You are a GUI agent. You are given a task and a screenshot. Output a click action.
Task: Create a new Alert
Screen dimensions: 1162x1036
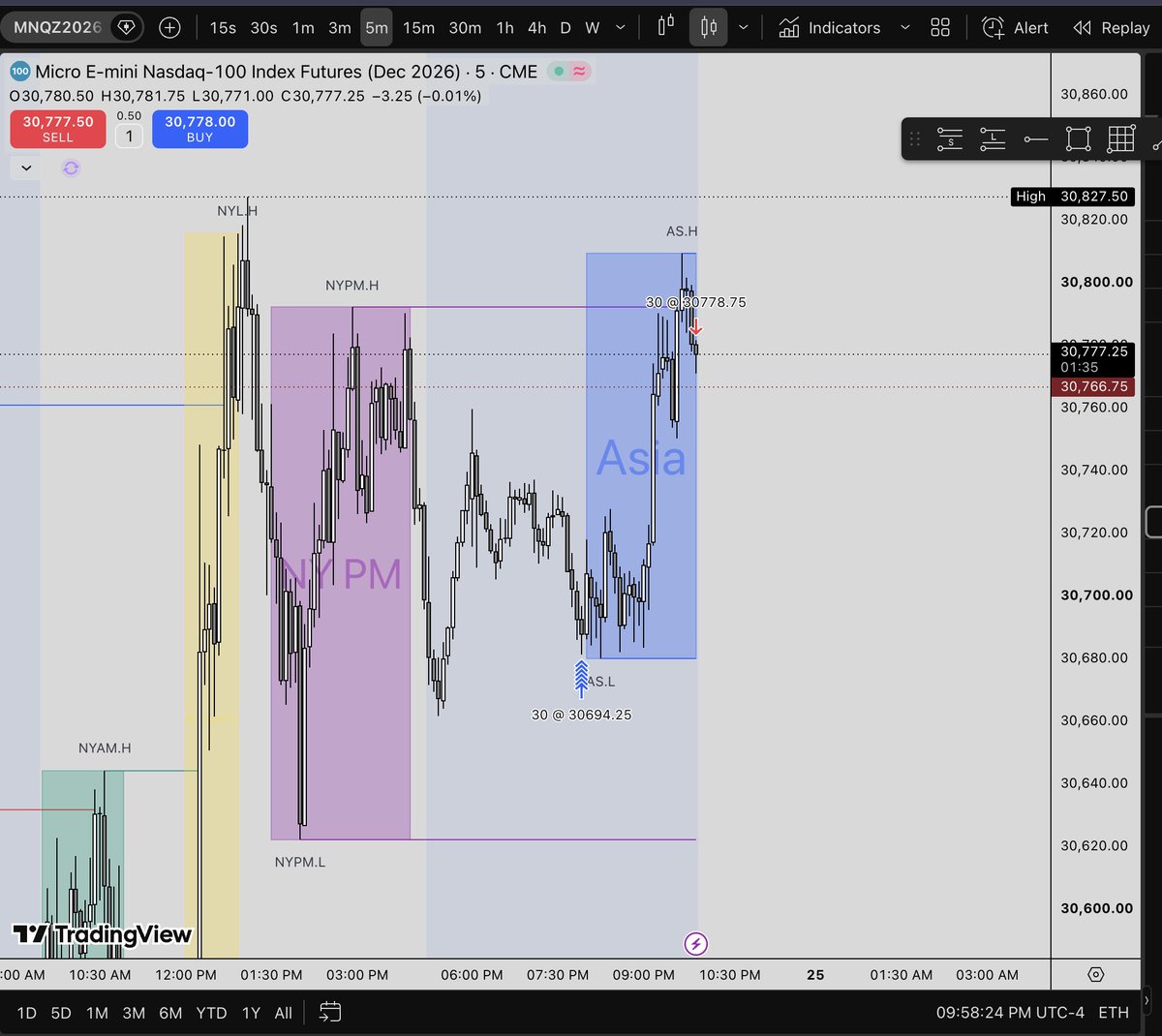(x=1015, y=28)
